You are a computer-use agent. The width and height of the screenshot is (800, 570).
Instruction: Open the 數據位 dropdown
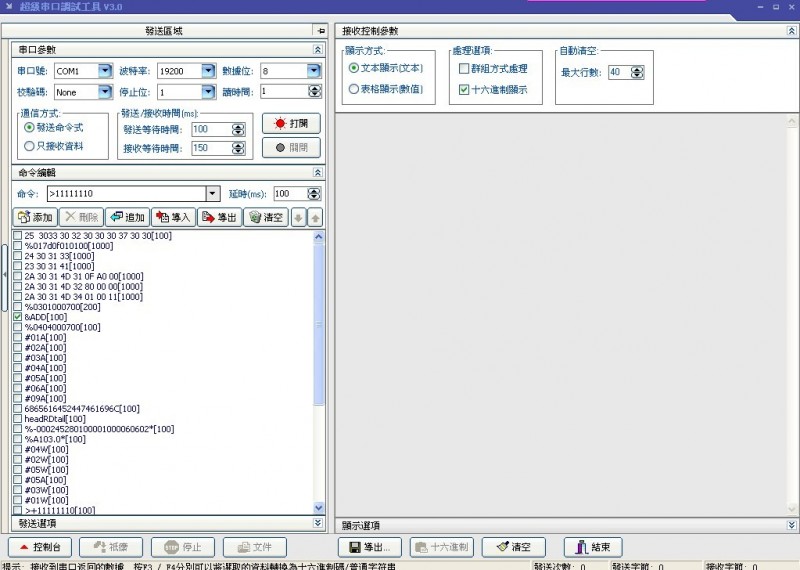[313, 70]
